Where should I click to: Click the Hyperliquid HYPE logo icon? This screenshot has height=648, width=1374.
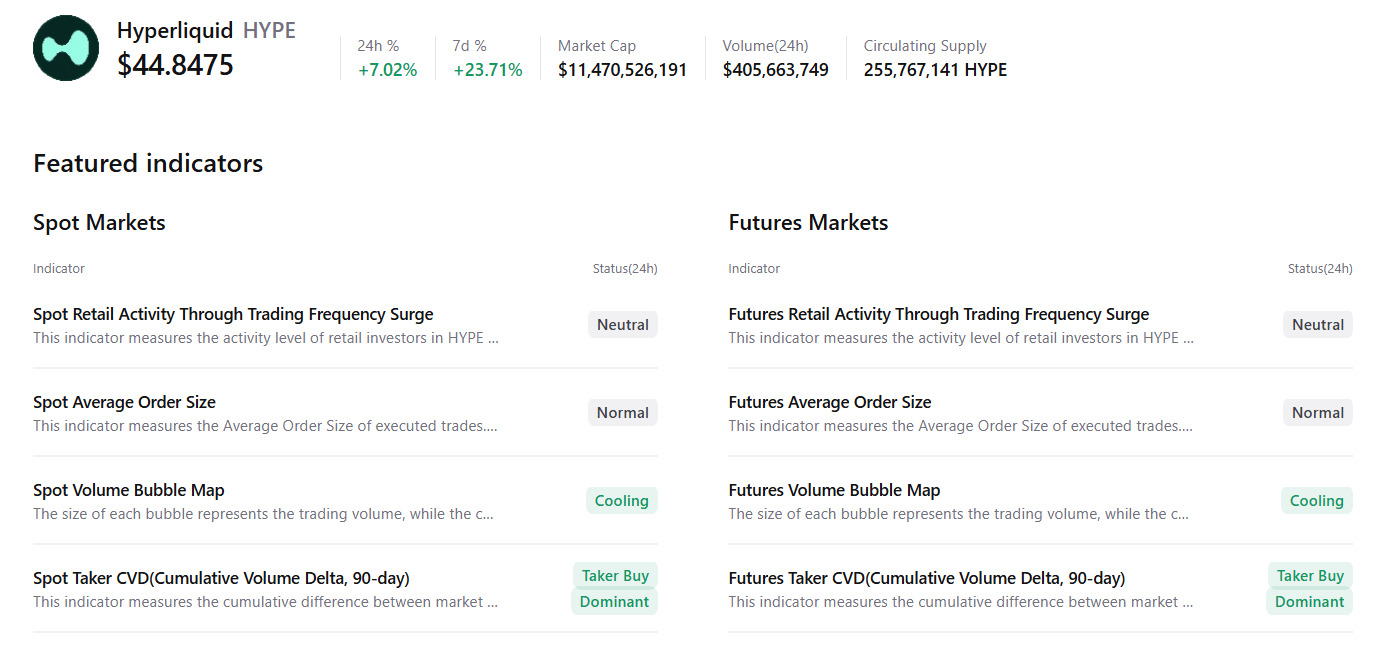pos(66,48)
